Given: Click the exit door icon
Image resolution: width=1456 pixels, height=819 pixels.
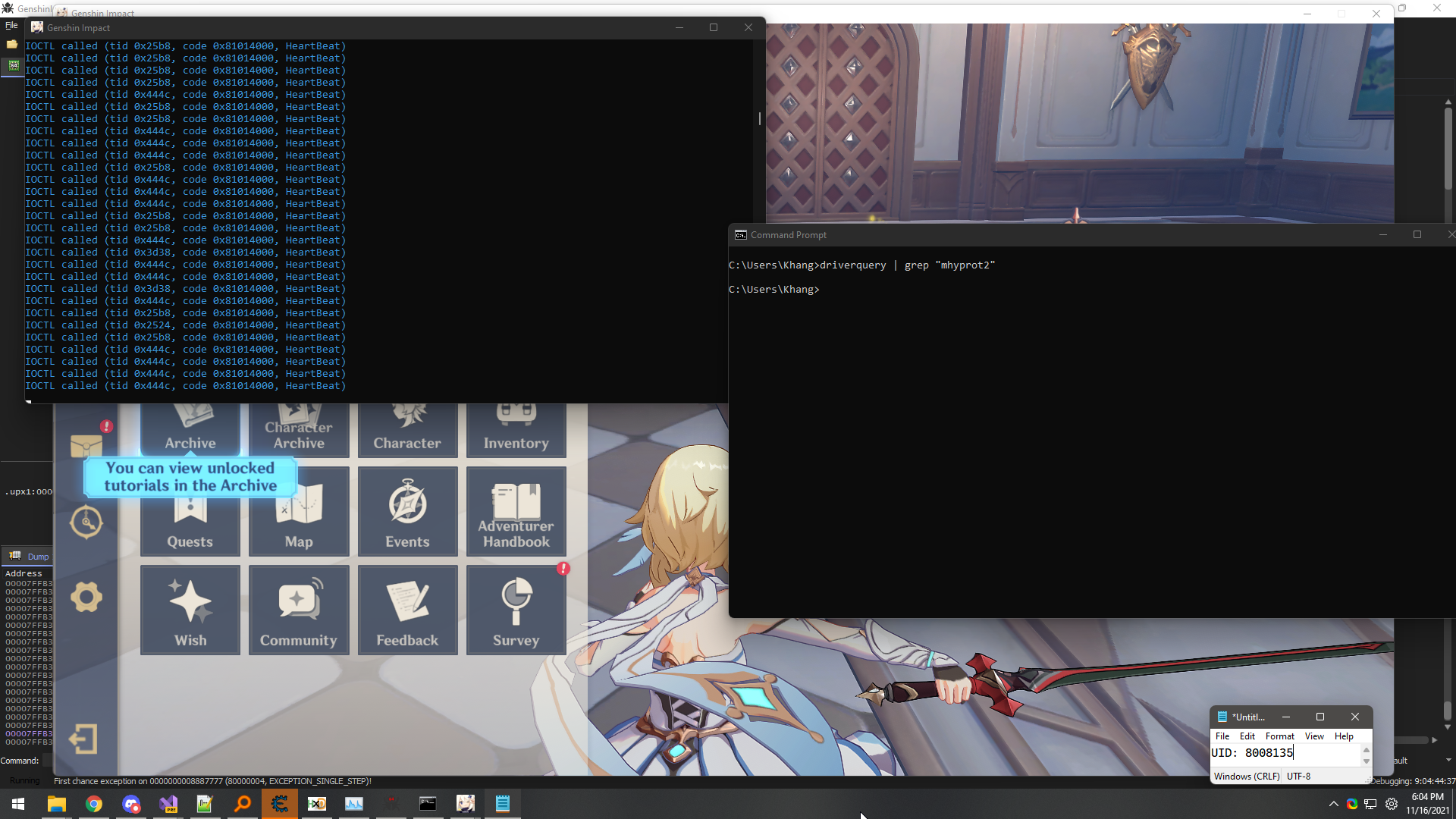Looking at the screenshot, I should point(83,739).
